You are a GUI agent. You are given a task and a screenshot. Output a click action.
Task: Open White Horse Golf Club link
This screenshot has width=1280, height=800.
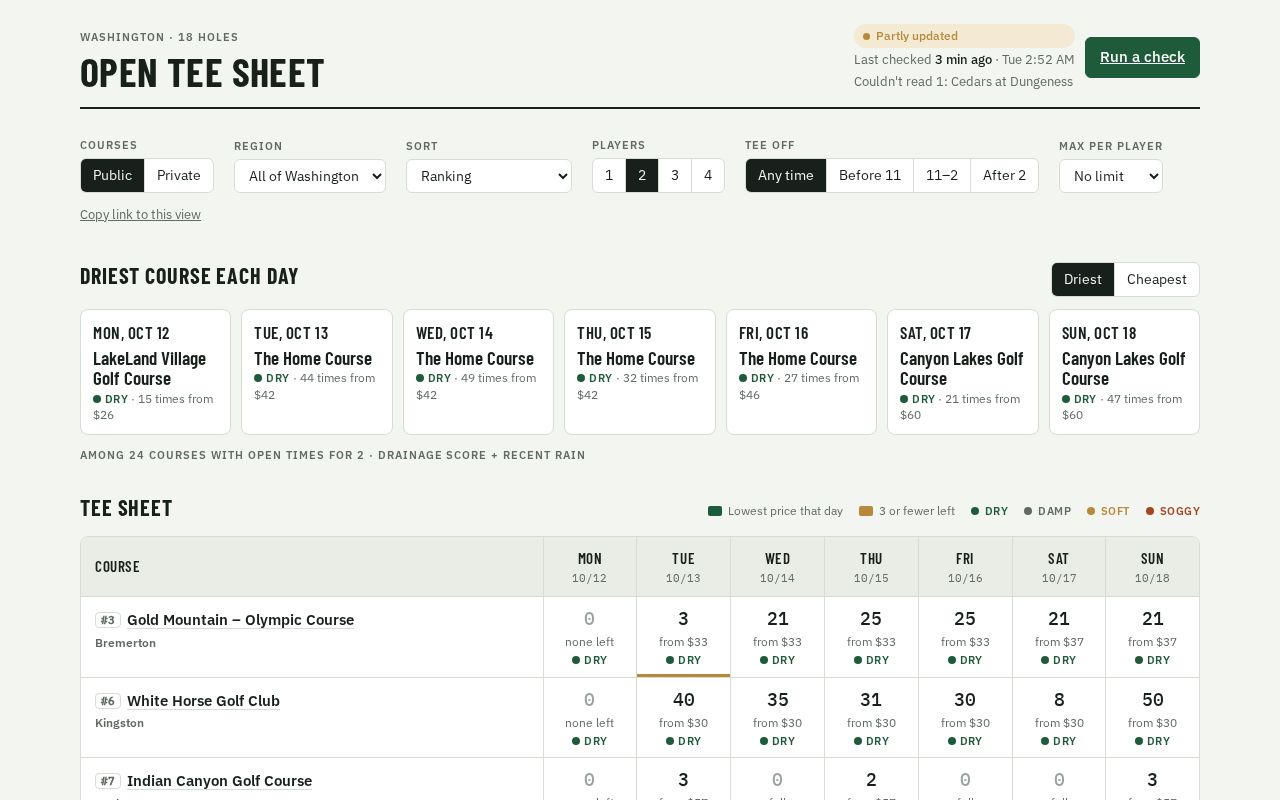click(203, 701)
